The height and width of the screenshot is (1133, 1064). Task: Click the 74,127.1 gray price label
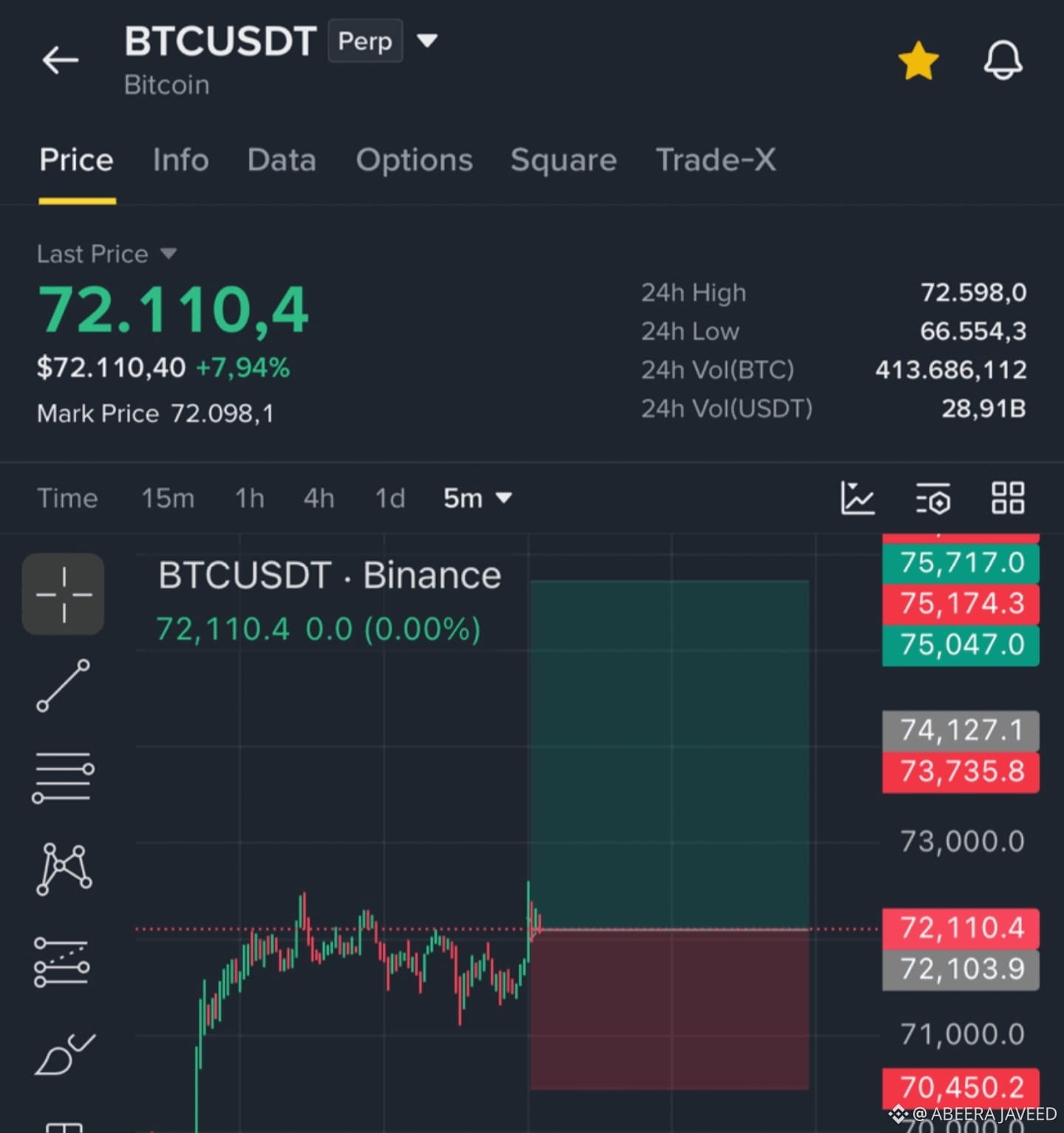pyautogui.click(x=961, y=730)
